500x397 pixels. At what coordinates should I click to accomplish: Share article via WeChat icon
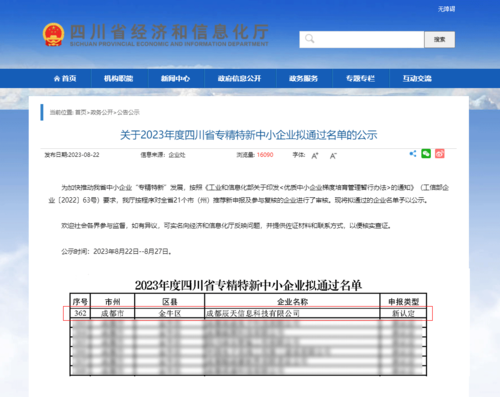click(x=426, y=154)
